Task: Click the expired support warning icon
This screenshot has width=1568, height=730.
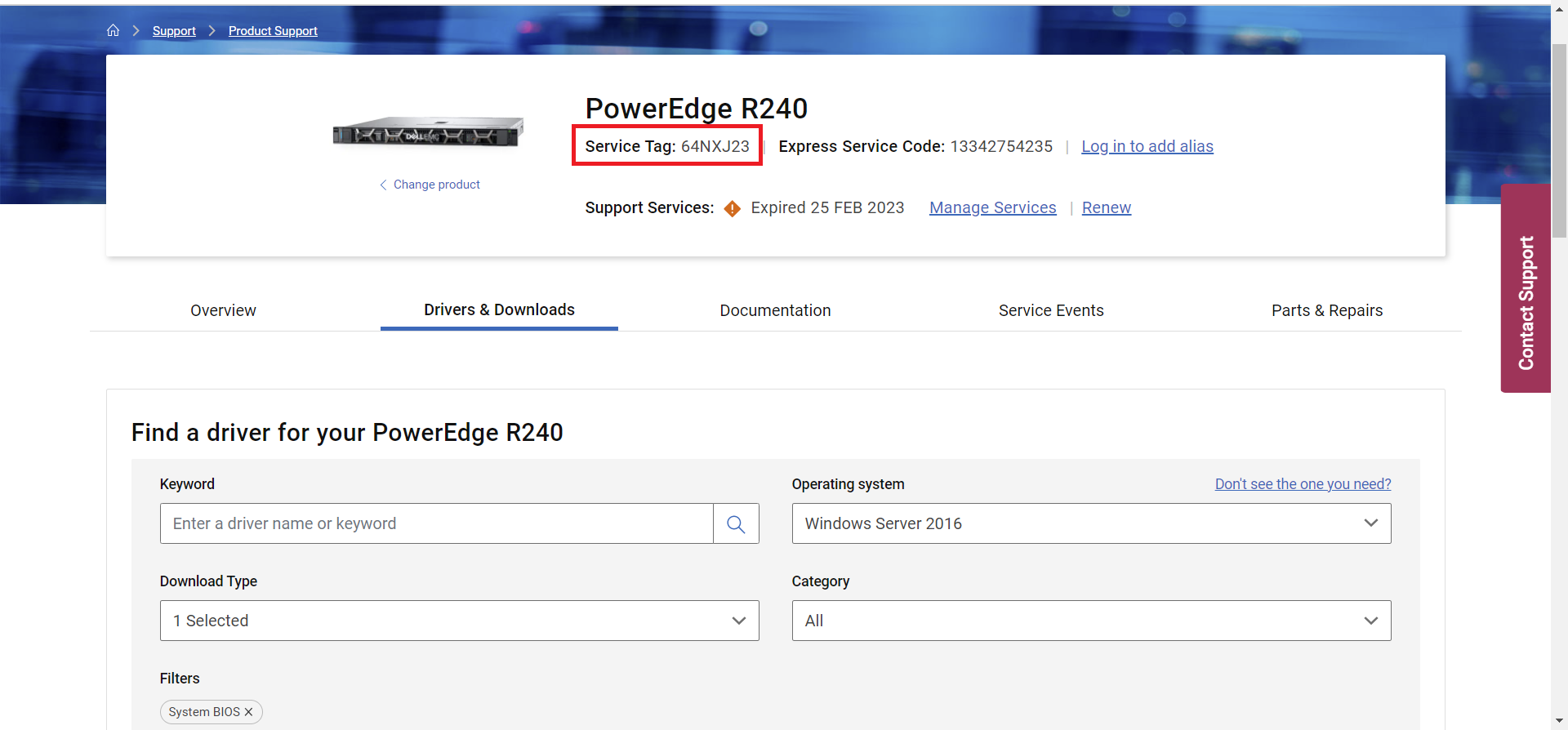Action: [733, 208]
